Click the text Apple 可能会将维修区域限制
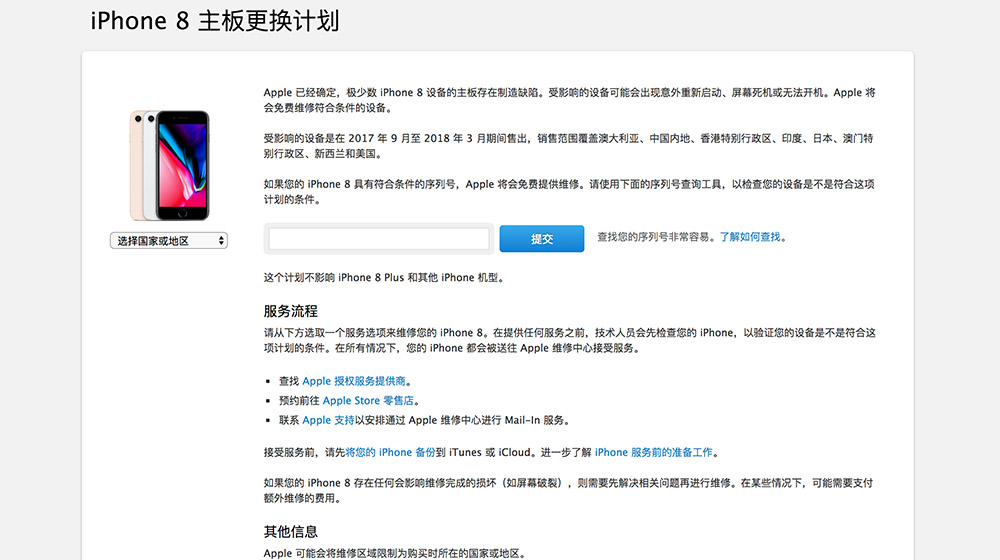1000x560 pixels. click(x=395, y=553)
